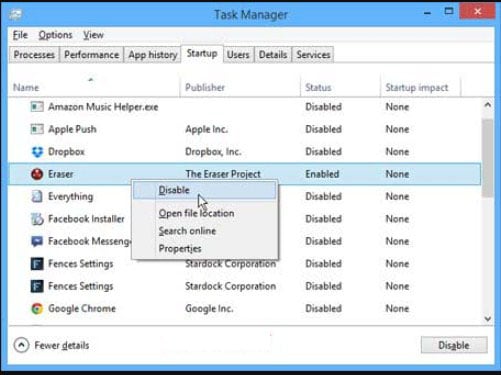Click the vertical scrollbar thumb

tap(488, 158)
